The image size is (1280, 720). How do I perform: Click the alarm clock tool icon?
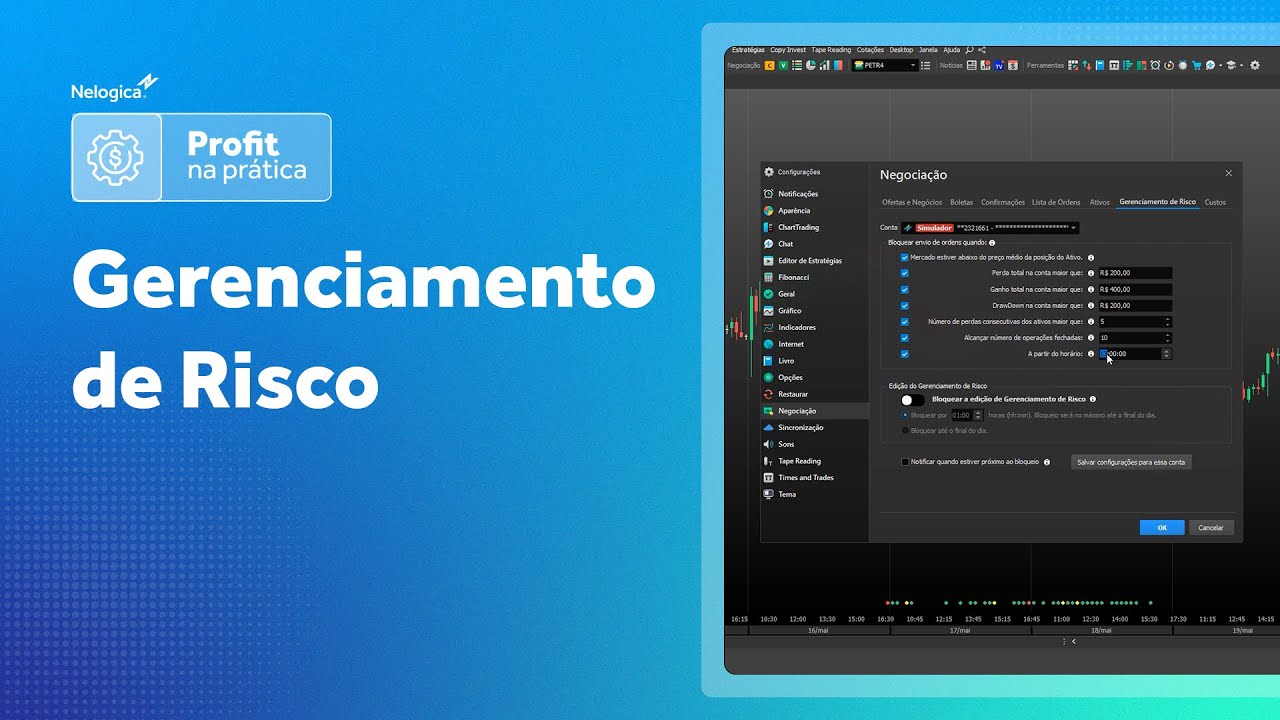[1155, 65]
